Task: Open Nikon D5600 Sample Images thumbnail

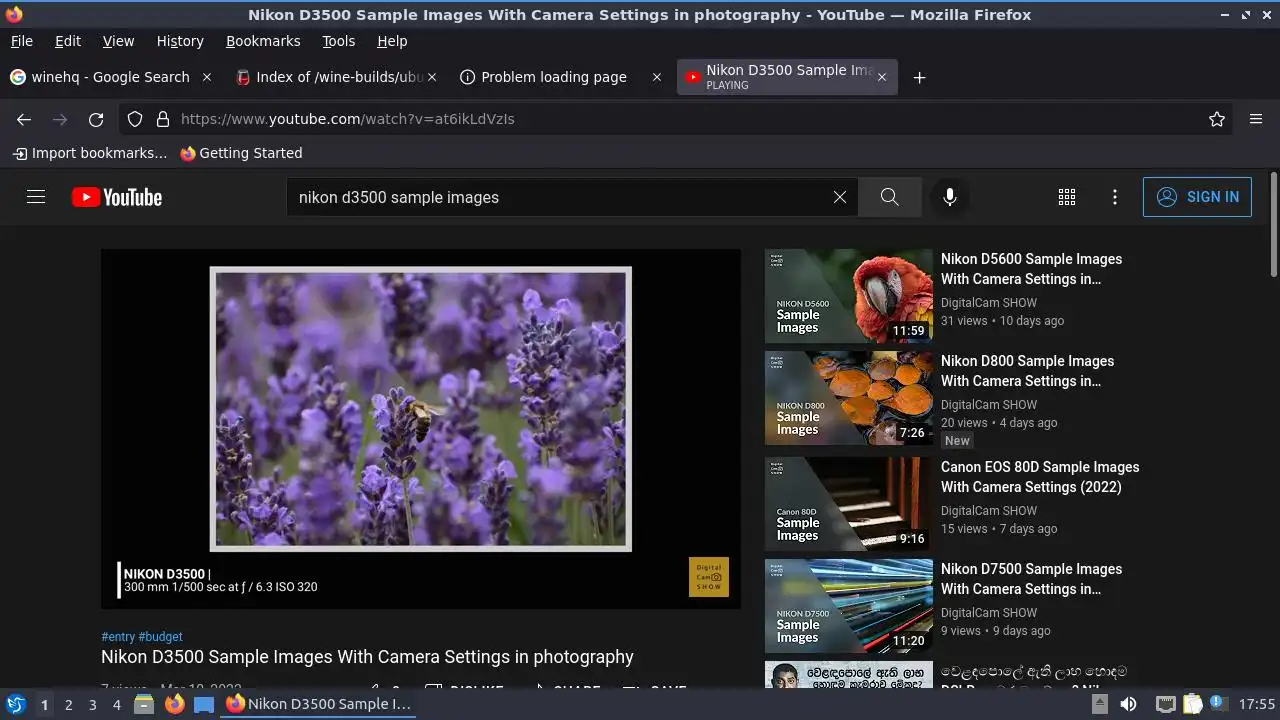Action: tap(849, 296)
